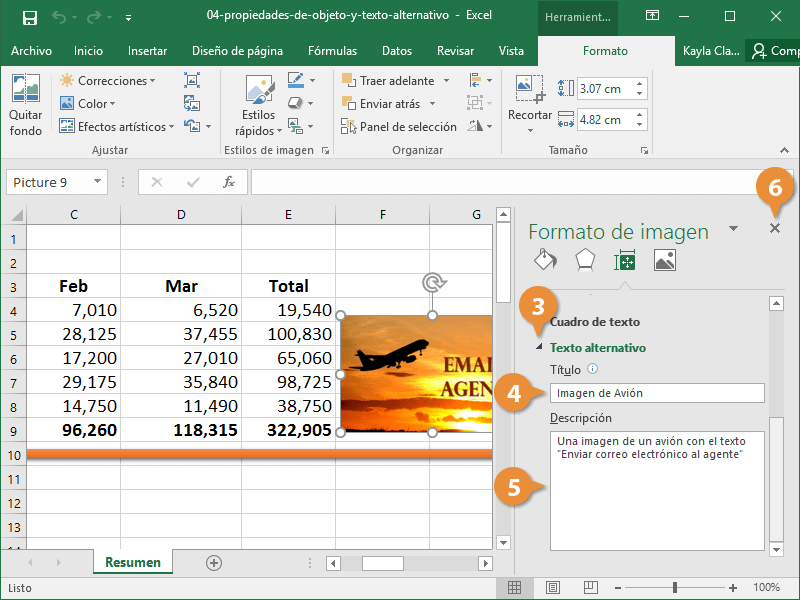
Task: Select the Effects pentagon icon
Action: (585, 261)
